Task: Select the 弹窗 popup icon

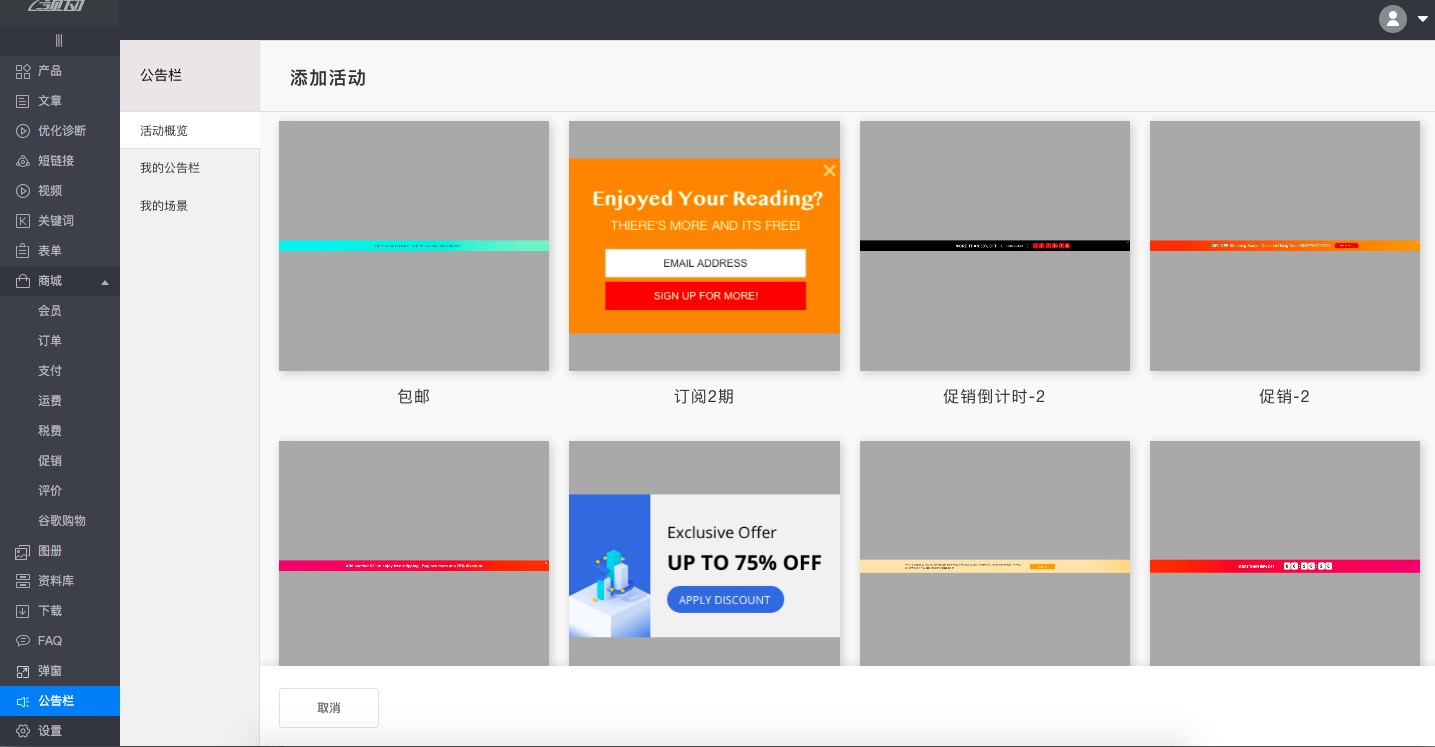Action: [23, 671]
